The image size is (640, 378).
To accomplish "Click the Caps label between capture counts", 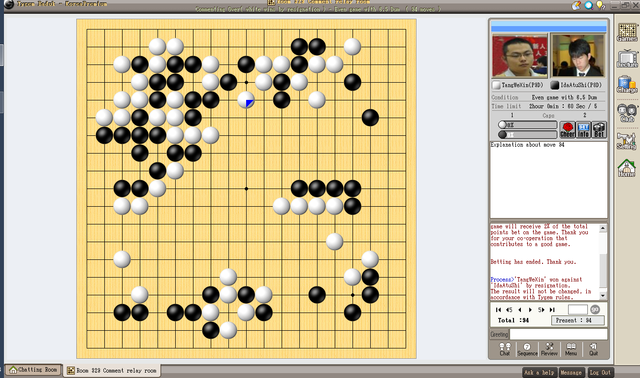I will click(548, 116).
